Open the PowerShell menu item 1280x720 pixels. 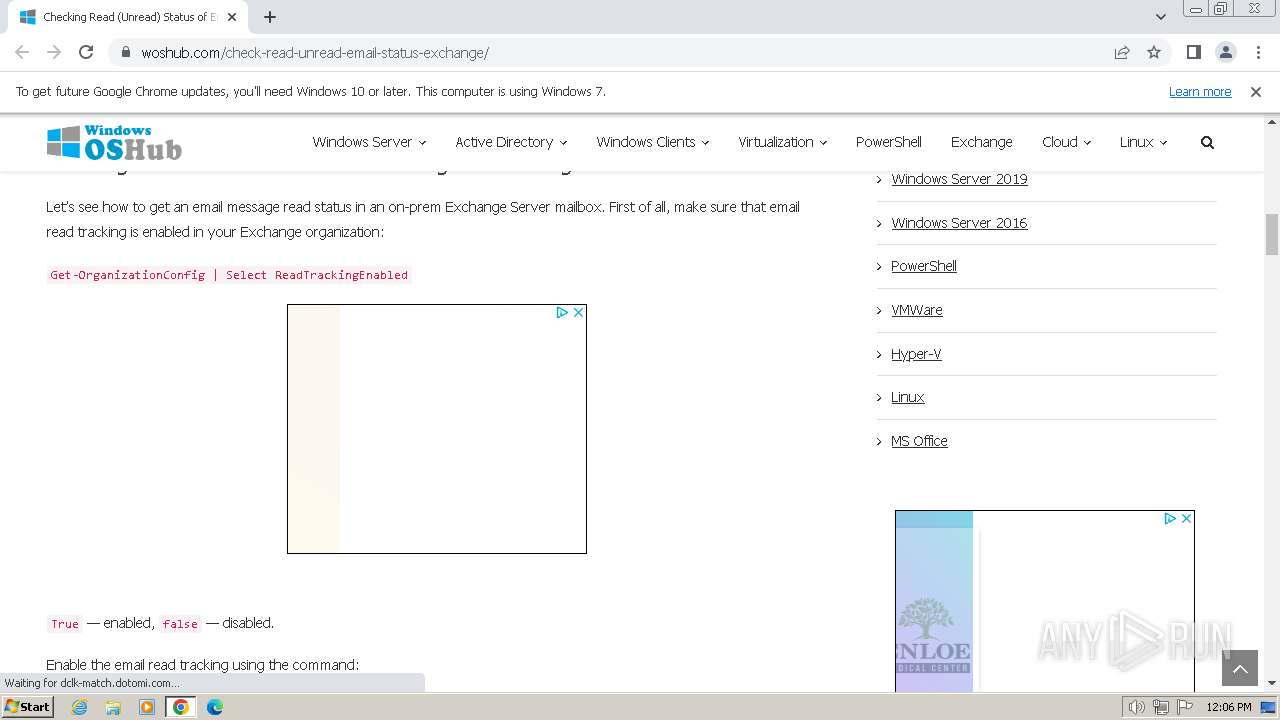889,142
